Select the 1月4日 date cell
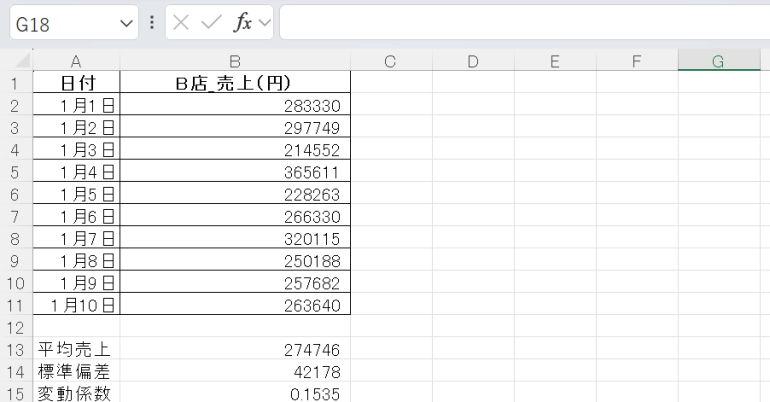Viewport: 770px width, 402px height. coord(77,172)
